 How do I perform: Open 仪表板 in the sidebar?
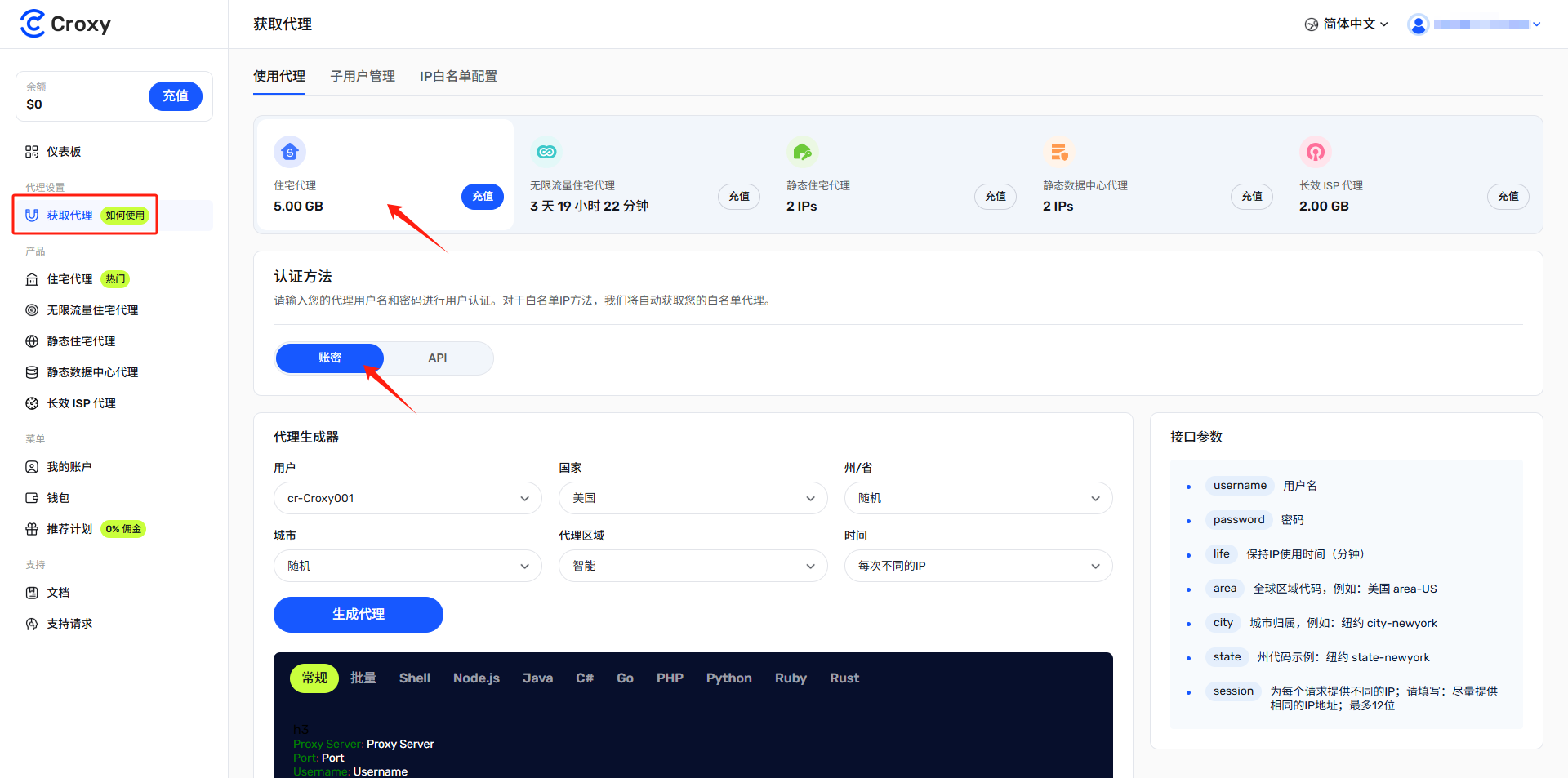point(114,152)
